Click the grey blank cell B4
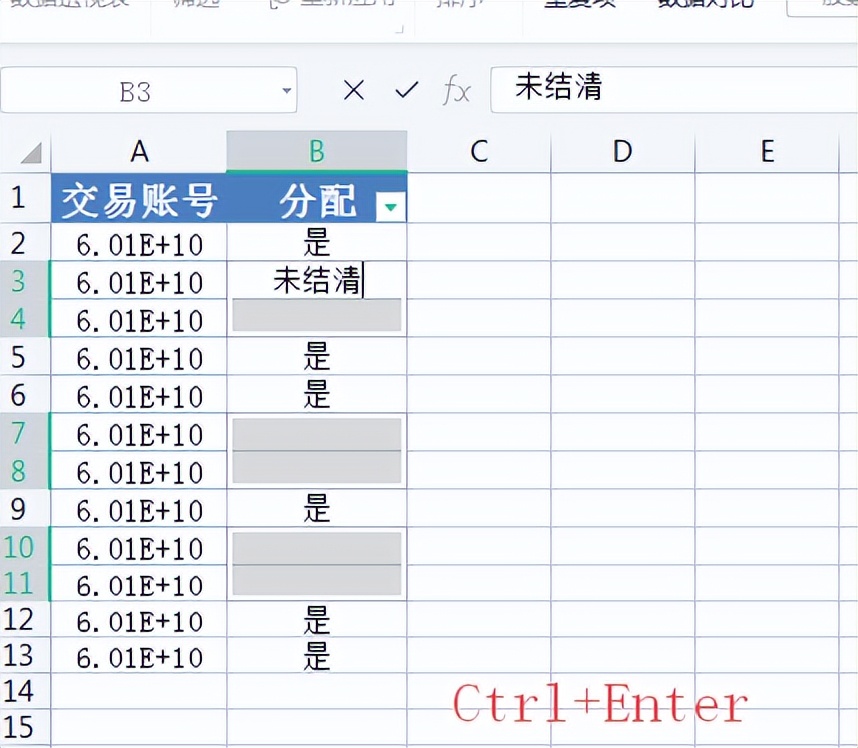Image resolution: width=858 pixels, height=748 pixels. coord(317,316)
